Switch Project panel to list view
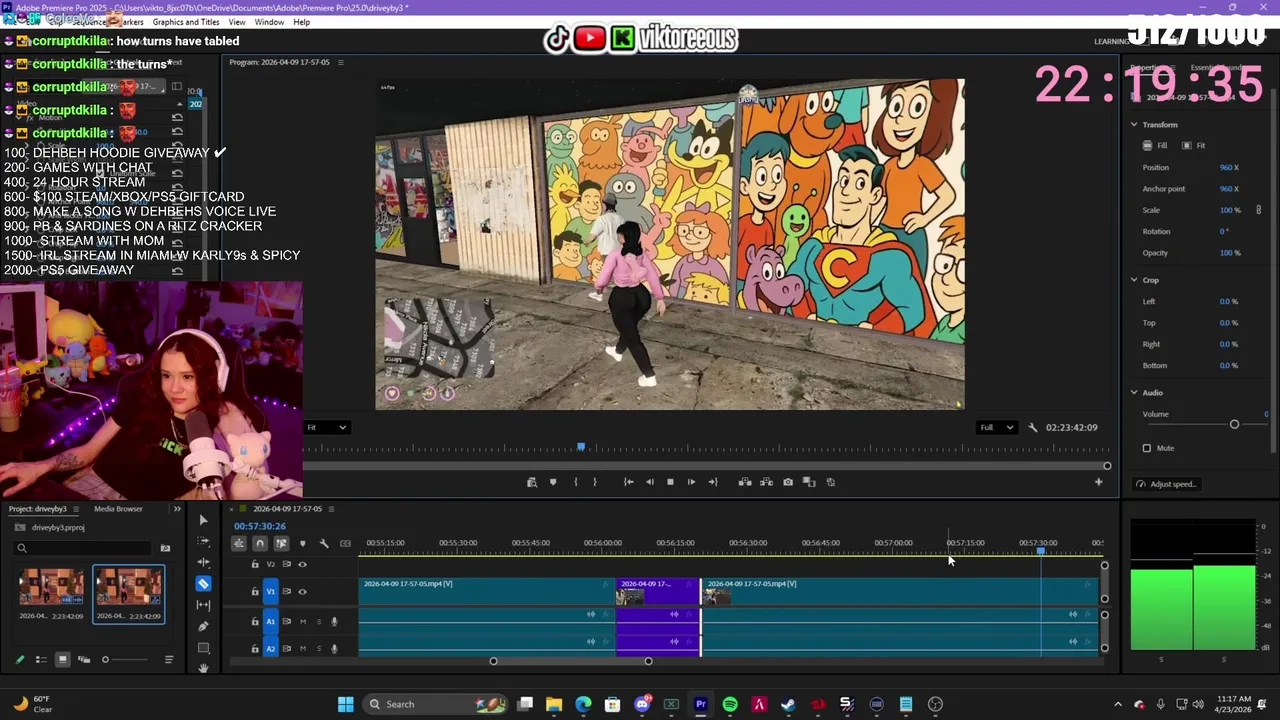This screenshot has height=720, width=1280. [x=41, y=659]
